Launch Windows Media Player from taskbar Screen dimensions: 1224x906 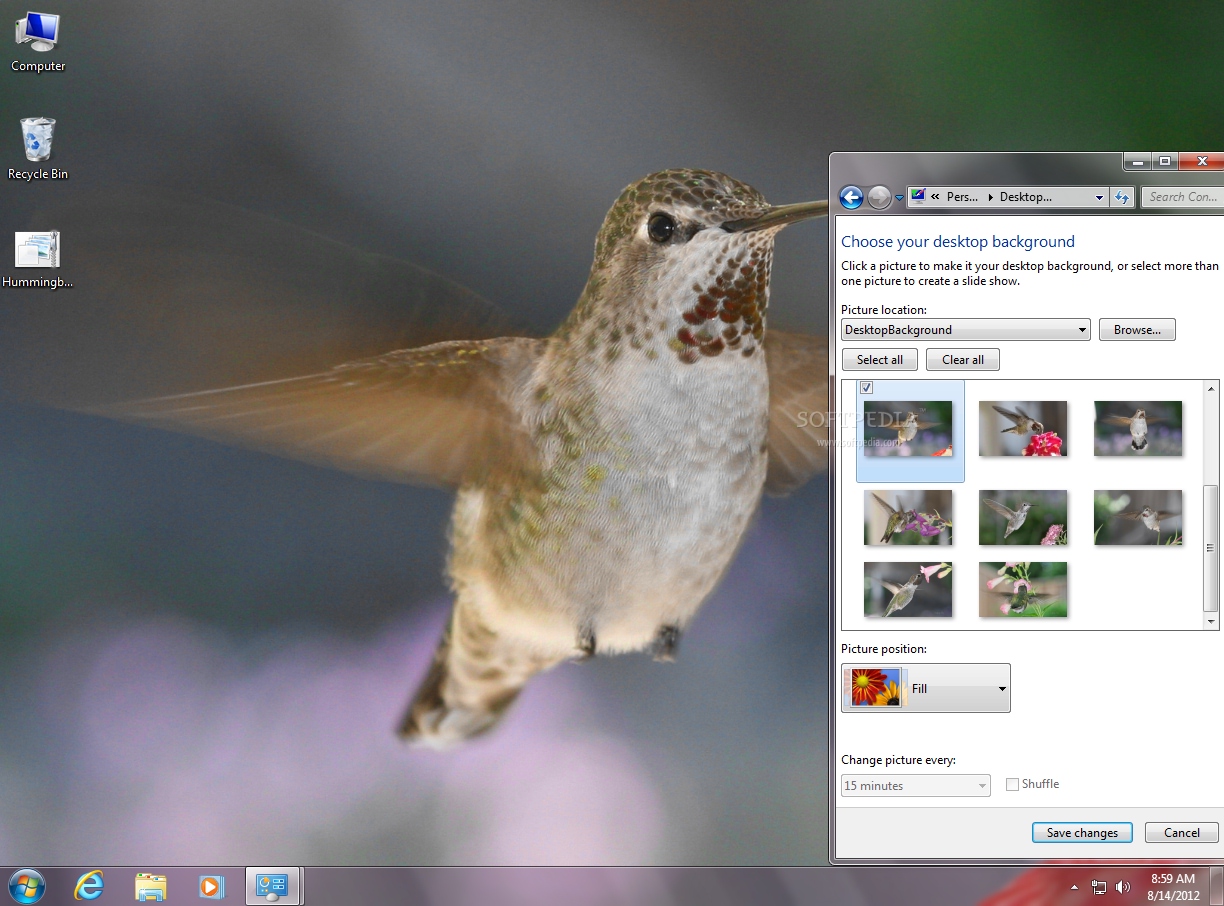click(211, 886)
